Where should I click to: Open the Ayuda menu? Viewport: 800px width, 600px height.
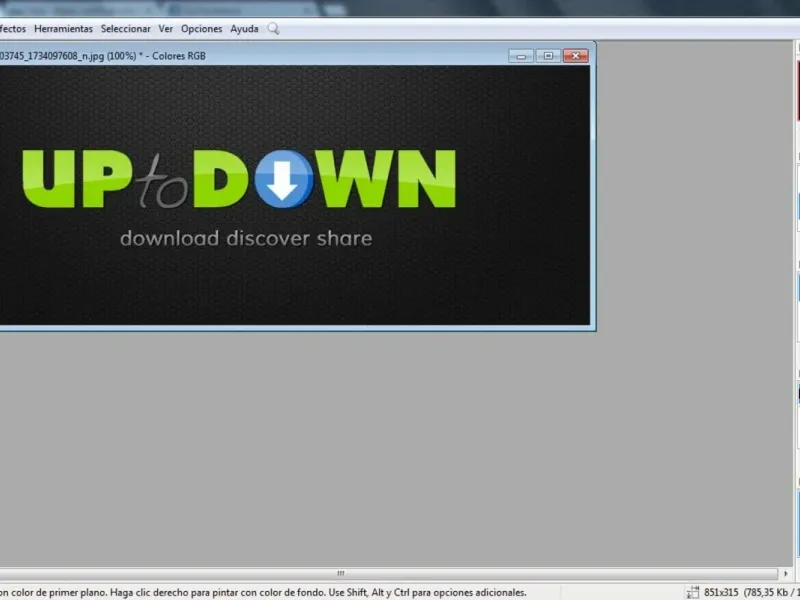(x=244, y=29)
